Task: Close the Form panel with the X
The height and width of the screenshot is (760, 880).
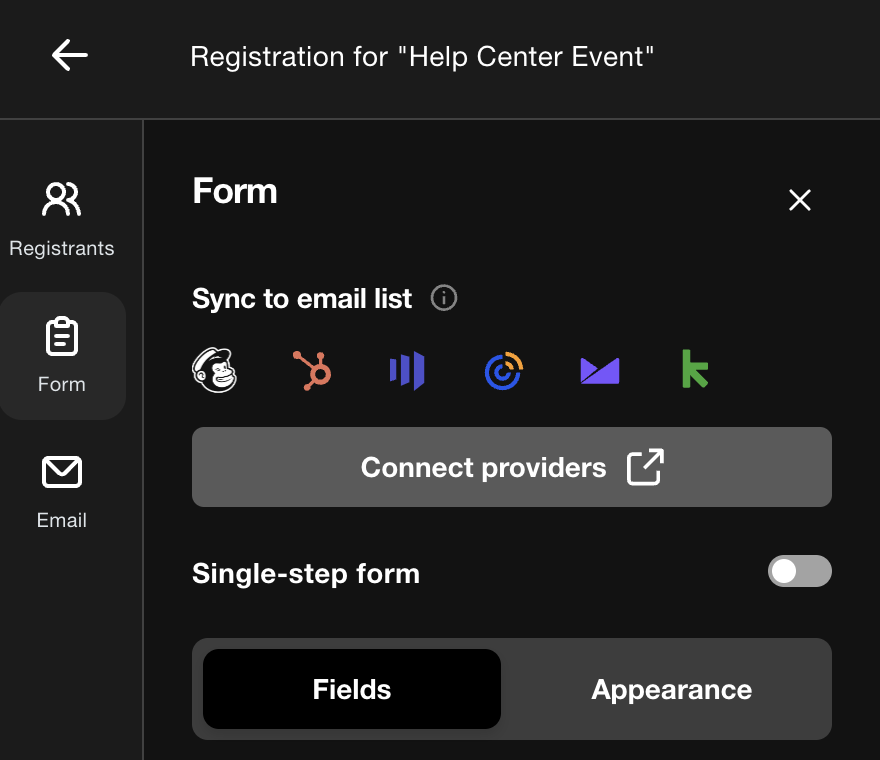Action: coord(799,200)
